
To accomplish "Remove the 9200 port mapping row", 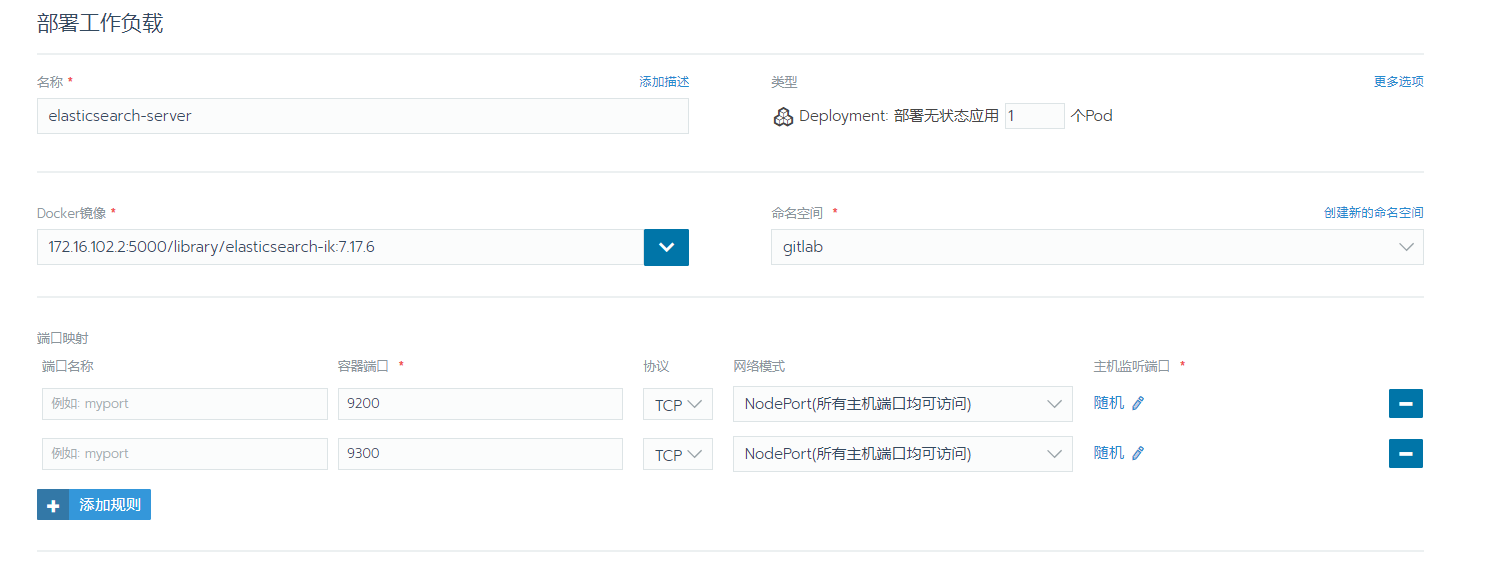I will coord(1405,403).
